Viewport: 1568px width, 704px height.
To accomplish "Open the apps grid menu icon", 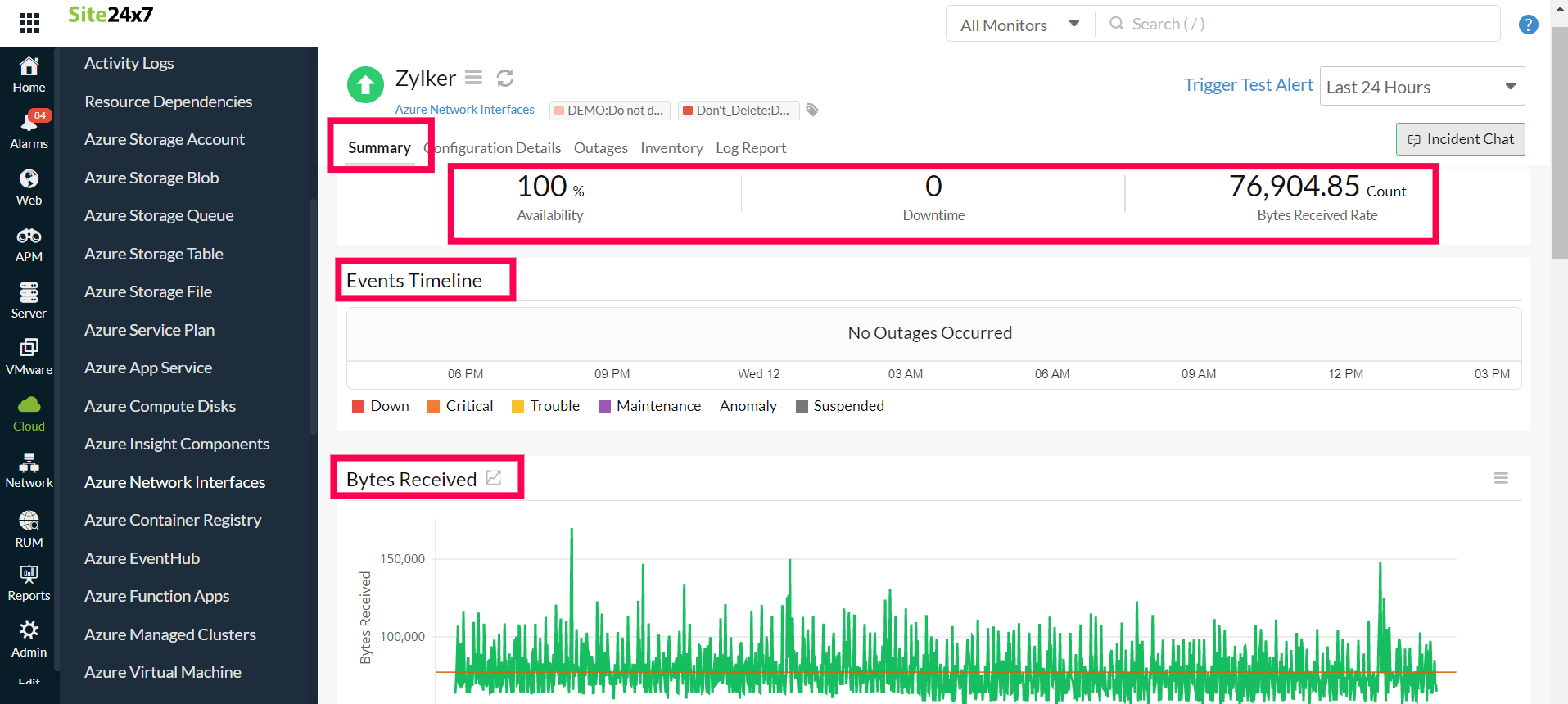I will pyautogui.click(x=29, y=23).
